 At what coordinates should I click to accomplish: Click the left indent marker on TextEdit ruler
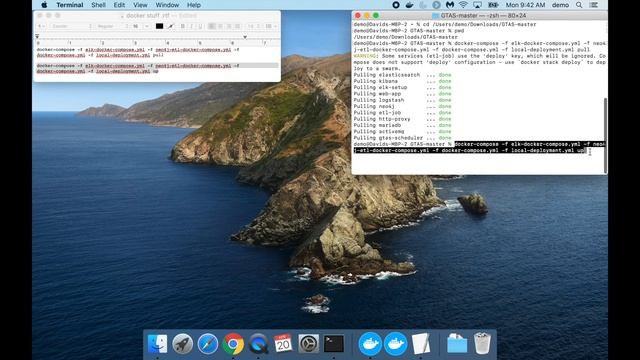(37, 37)
